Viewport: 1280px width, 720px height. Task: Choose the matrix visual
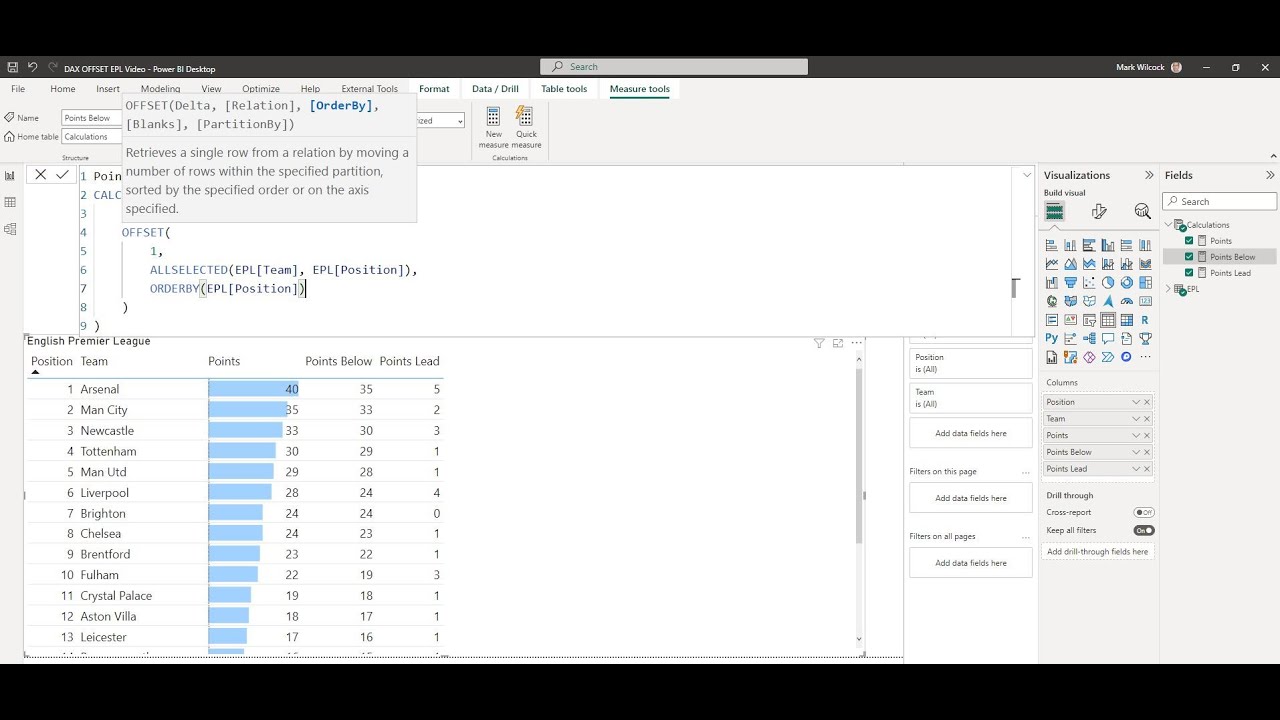click(x=1127, y=320)
